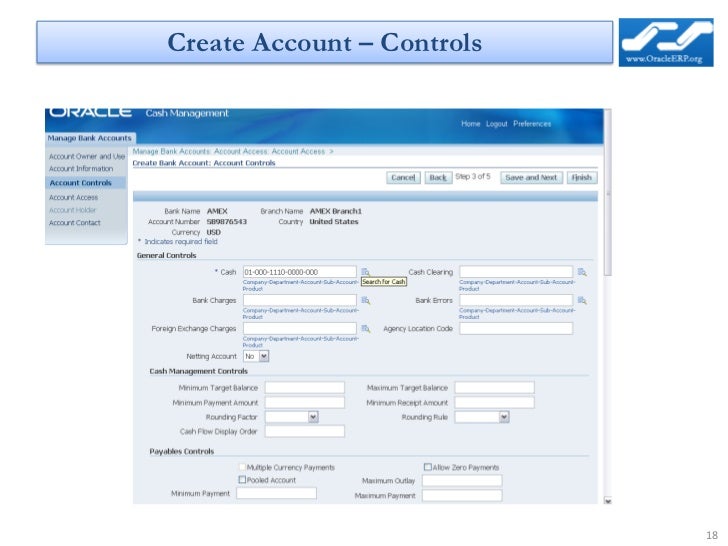Open the Netting Account dropdown
The width and height of the screenshot is (728, 546).
click(x=256, y=356)
